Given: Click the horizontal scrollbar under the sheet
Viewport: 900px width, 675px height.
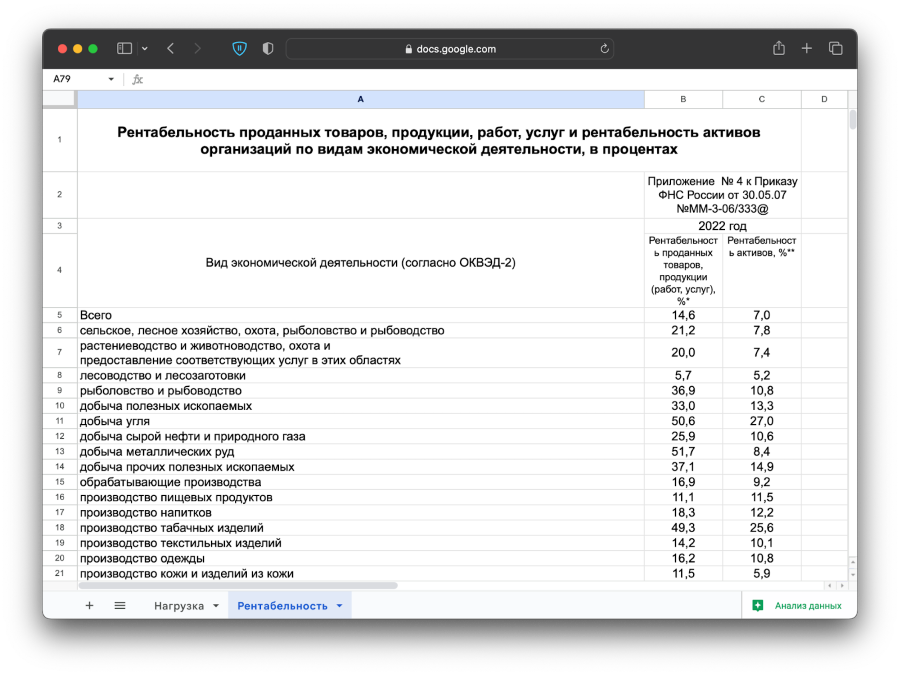Looking at the screenshot, I should pos(240,585).
